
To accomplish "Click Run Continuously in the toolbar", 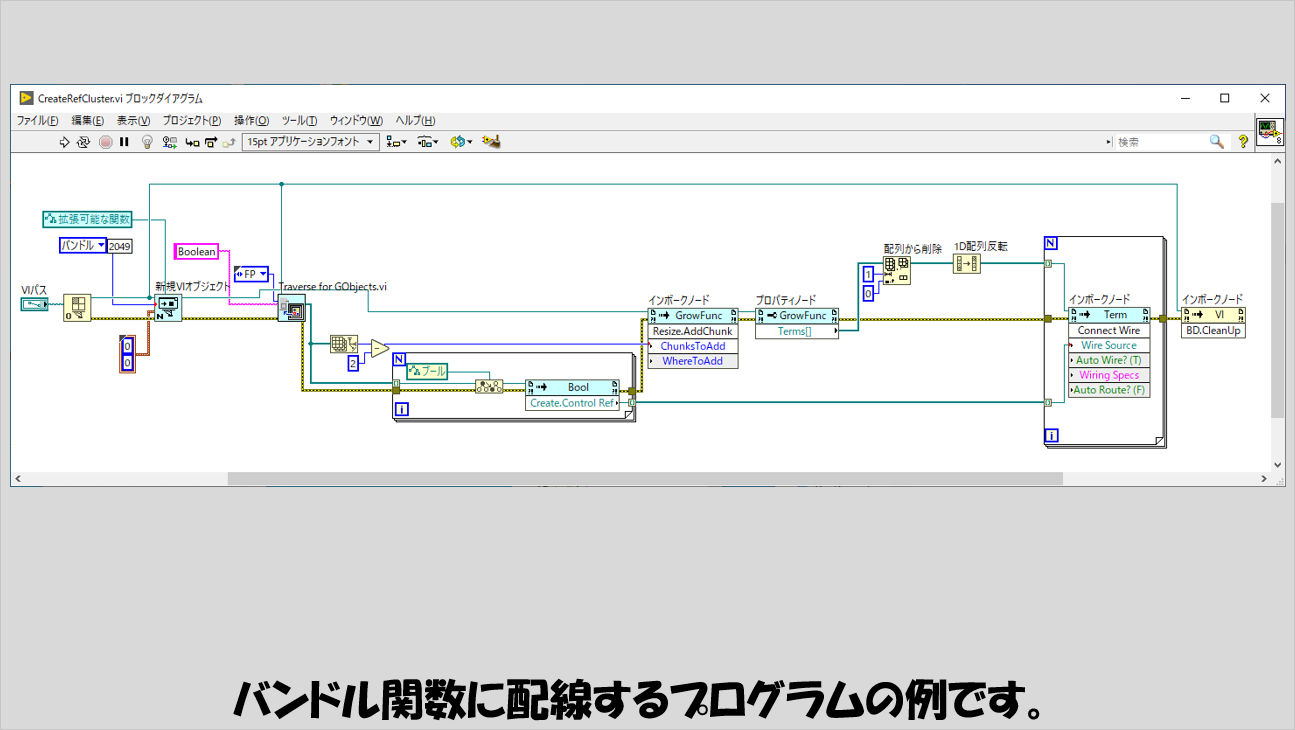I will 84,142.
